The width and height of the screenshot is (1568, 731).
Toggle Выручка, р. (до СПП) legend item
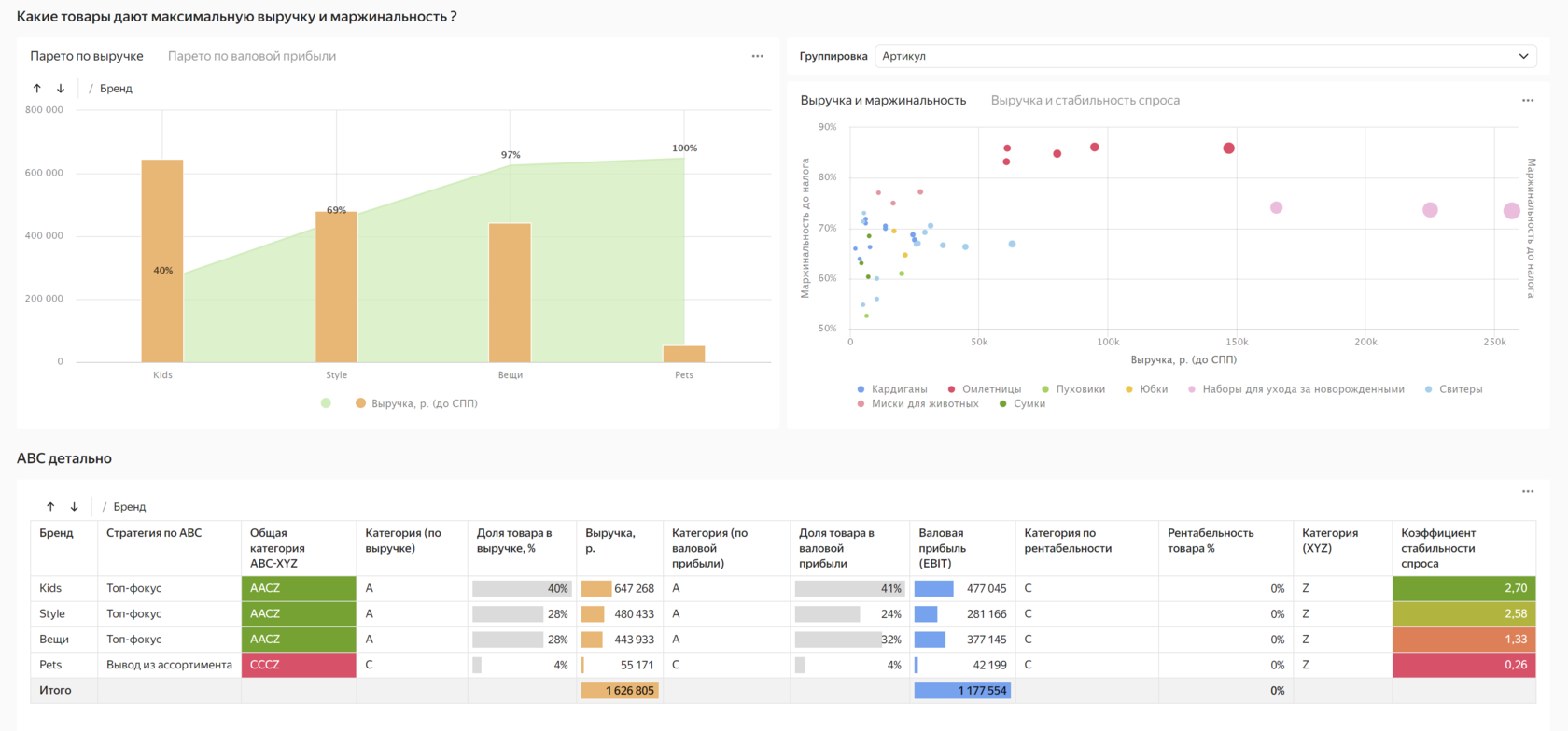click(416, 403)
